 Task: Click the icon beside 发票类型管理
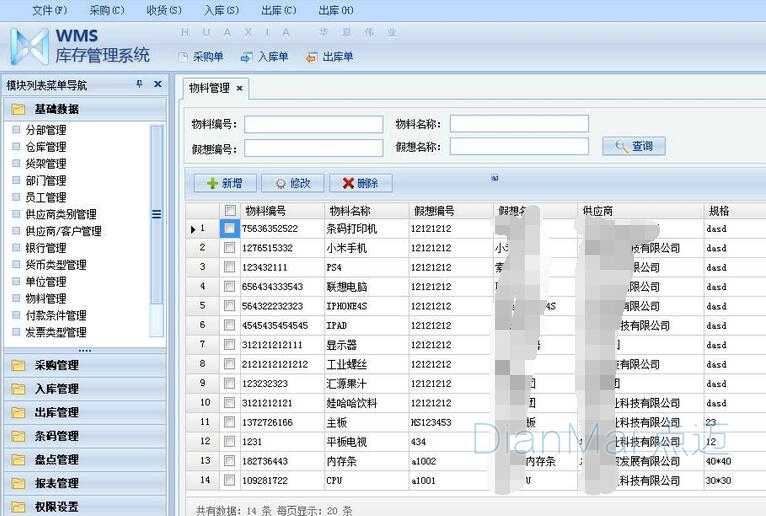[16, 332]
